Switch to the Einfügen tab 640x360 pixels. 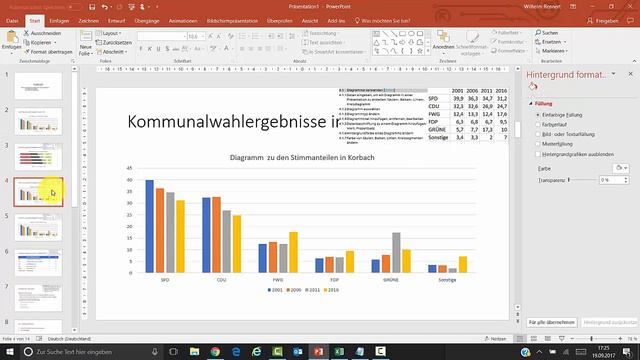pyautogui.click(x=59, y=21)
